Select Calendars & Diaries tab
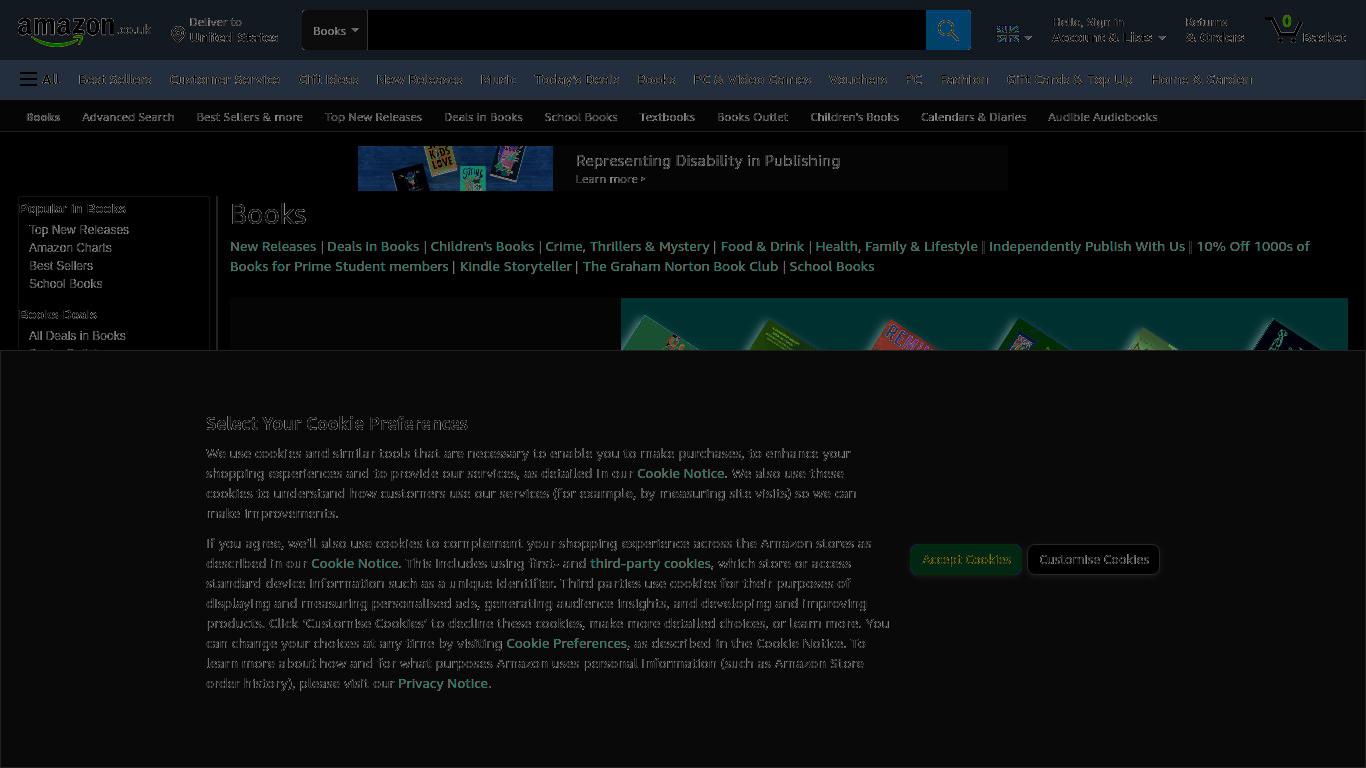This screenshot has width=1366, height=768. point(973,117)
